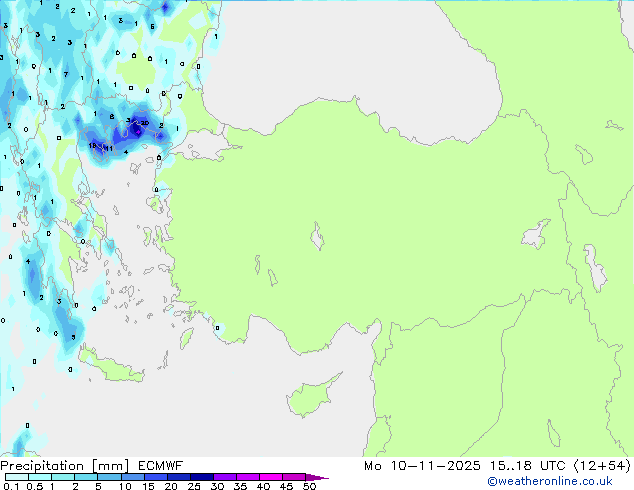Click the '7' precipitation value on map
Viewport: 634px width, 490px height.
(x=66, y=74)
